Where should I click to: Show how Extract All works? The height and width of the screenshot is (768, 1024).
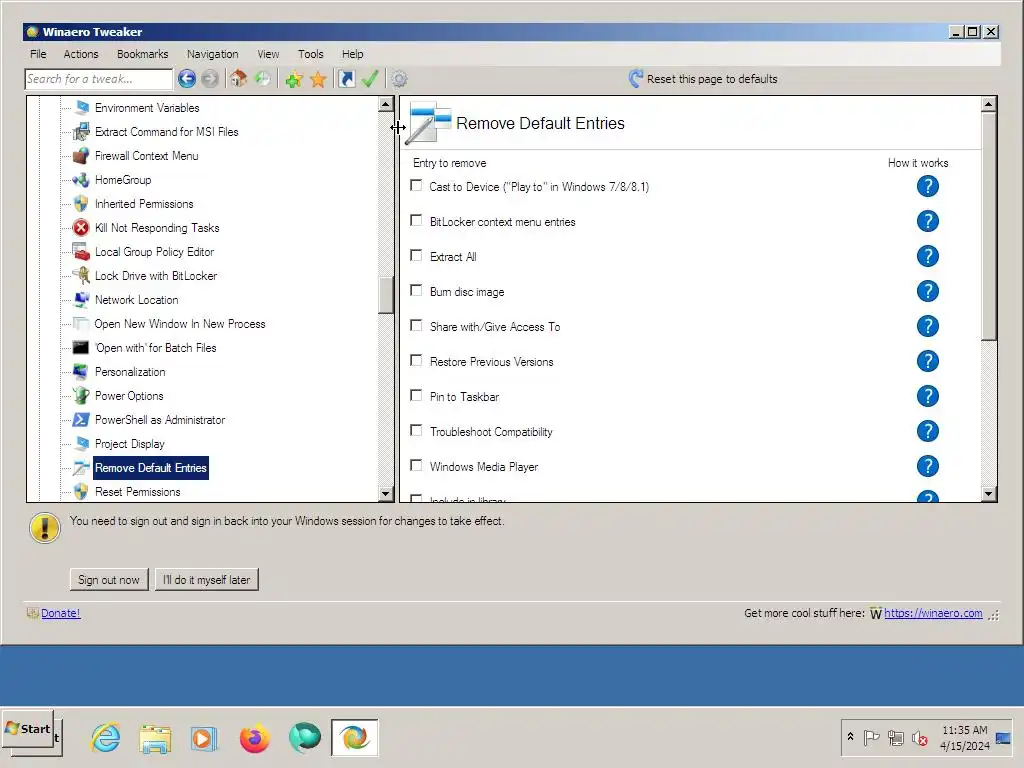[x=927, y=256]
